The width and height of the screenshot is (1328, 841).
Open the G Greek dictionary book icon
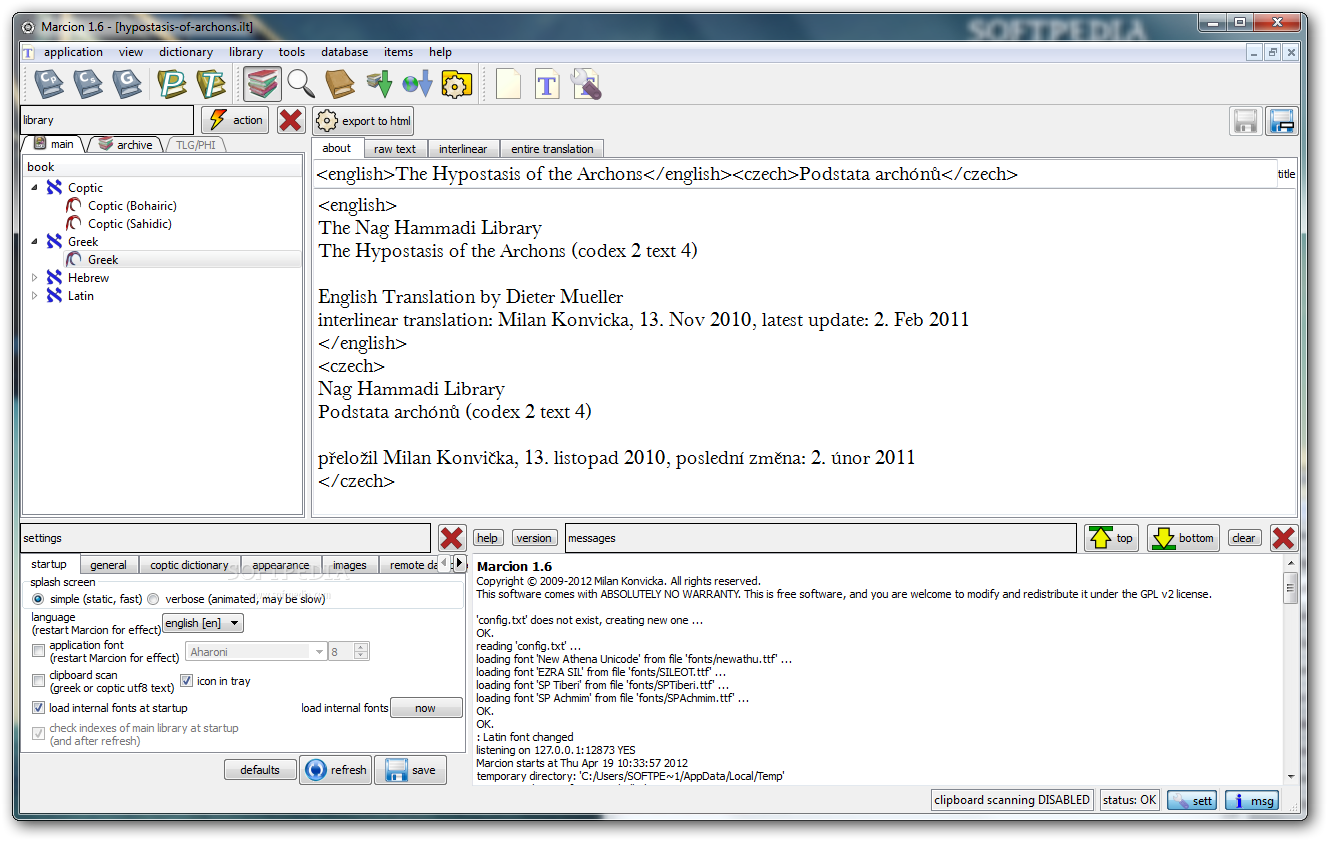[x=127, y=84]
